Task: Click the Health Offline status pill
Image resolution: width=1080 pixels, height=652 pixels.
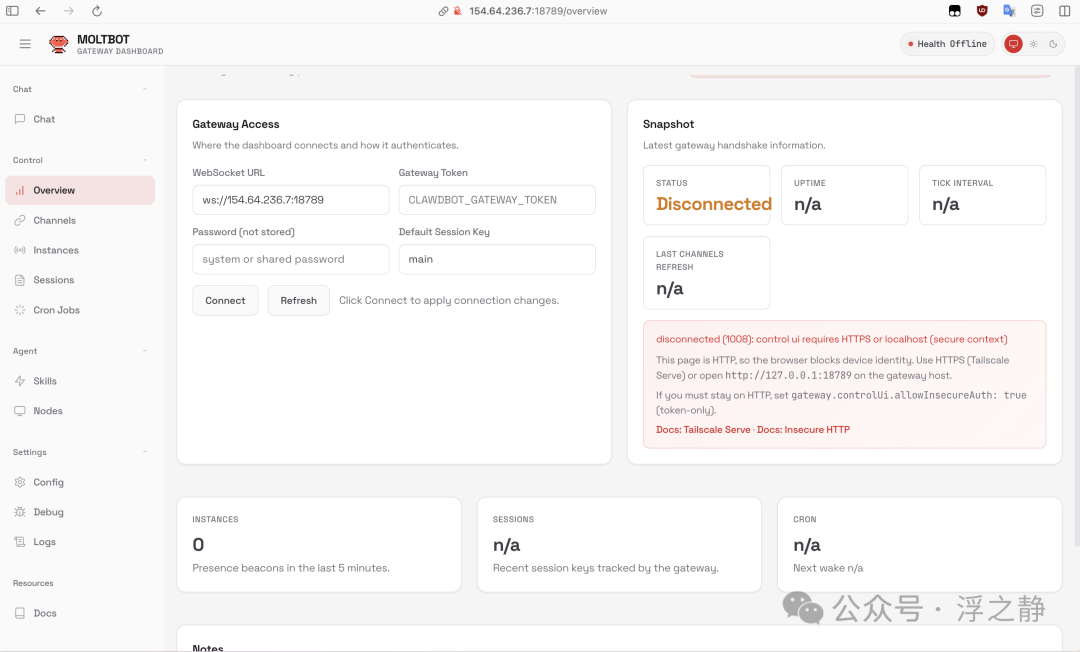Action: (x=947, y=44)
